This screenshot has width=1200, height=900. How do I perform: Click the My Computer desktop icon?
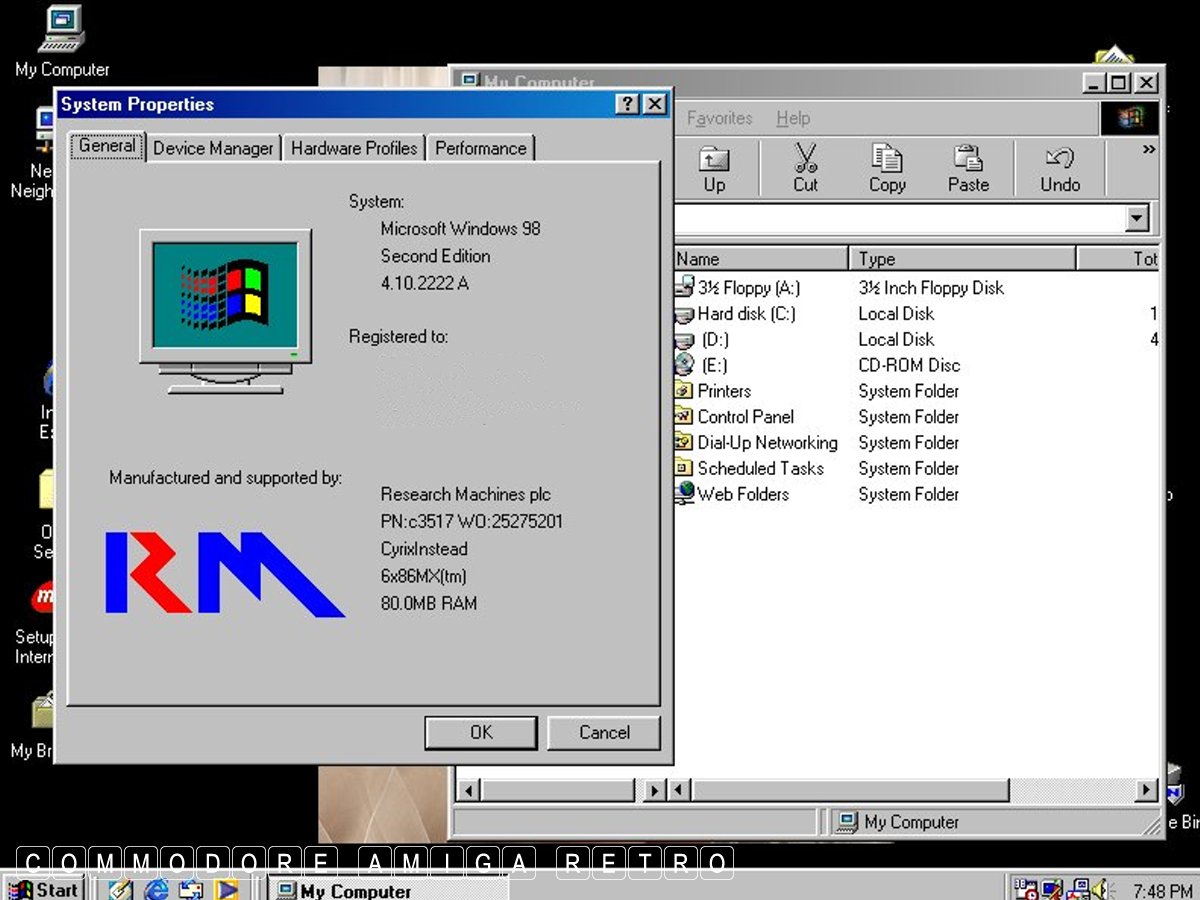click(61, 41)
